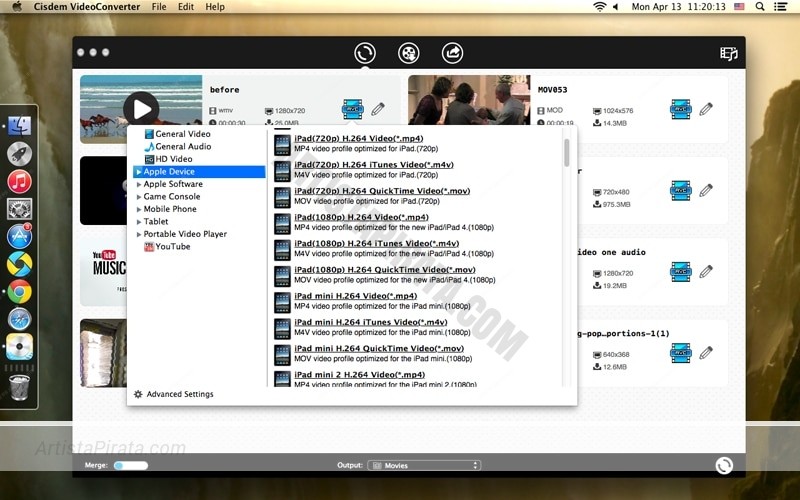Toggle the Merge switch
Image resolution: width=800 pixels, height=500 pixels.
tap(131, 465)
